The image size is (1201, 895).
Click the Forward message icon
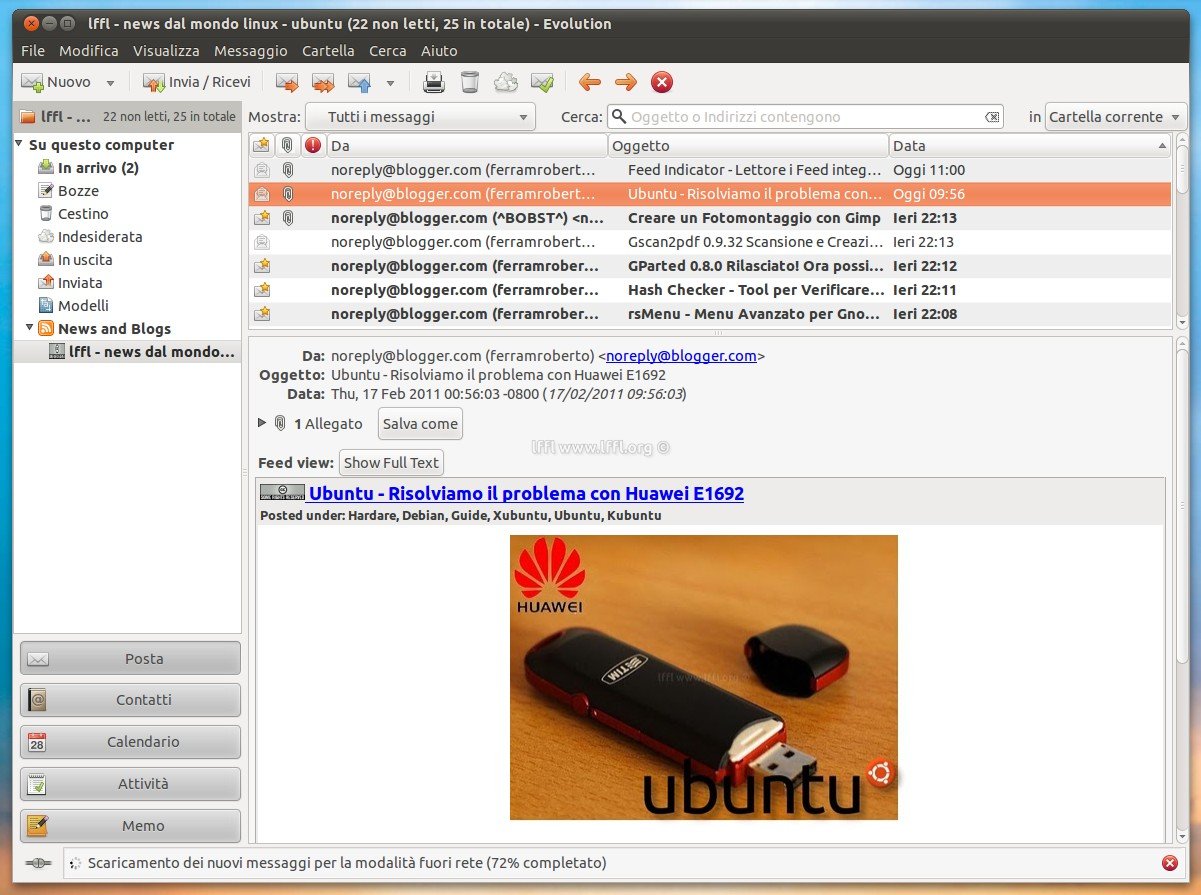(x=359, y=82)
